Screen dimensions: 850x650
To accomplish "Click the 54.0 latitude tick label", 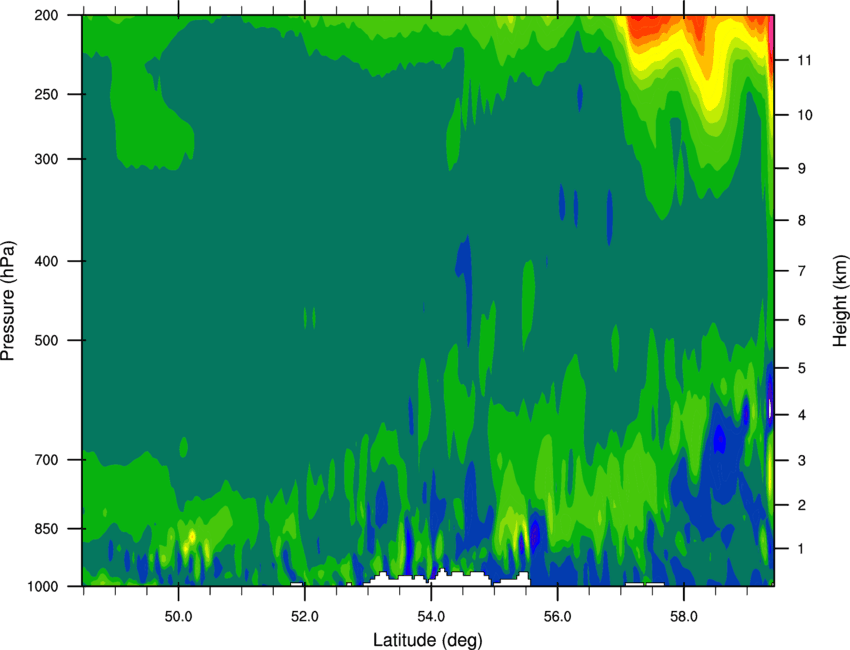I will [x=432, y=617].
